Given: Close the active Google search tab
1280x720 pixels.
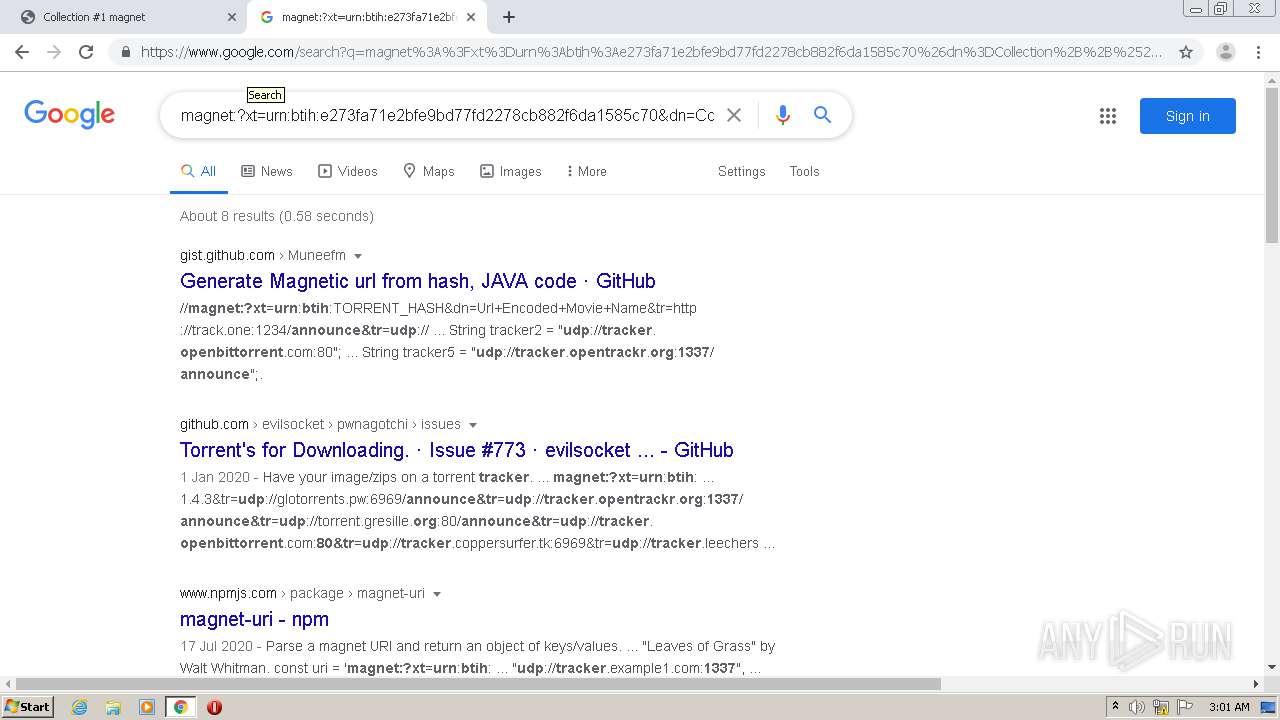Looking at the screenshot, I should [471, 17].
